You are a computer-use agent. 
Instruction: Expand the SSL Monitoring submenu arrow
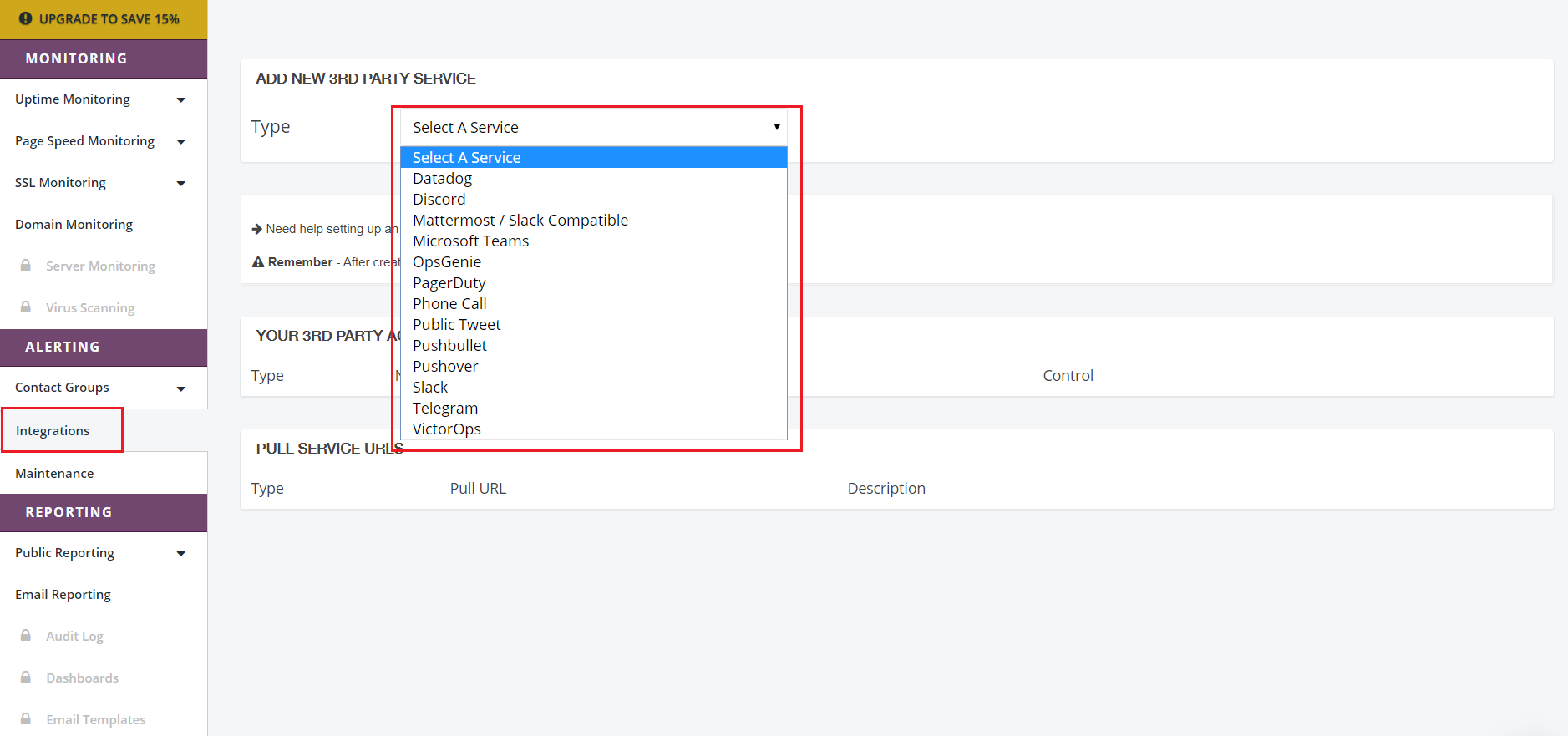click(x=181, y=184)
